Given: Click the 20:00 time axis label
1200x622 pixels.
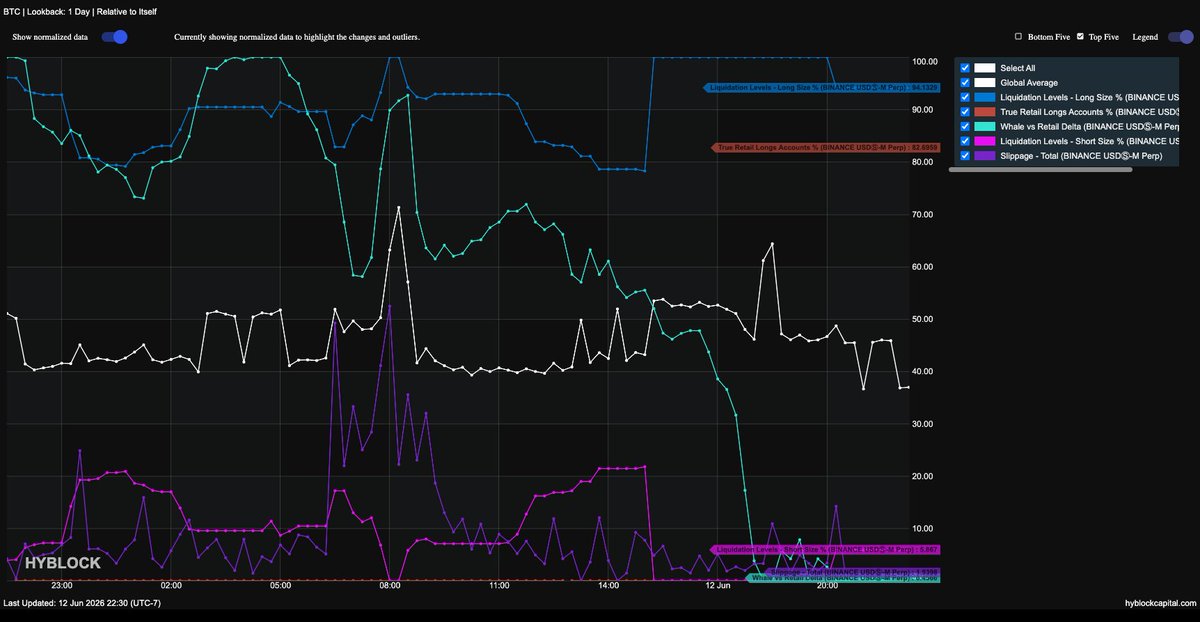Looking at the screenshot, I should pyautogui.click(x=827, y=586).
